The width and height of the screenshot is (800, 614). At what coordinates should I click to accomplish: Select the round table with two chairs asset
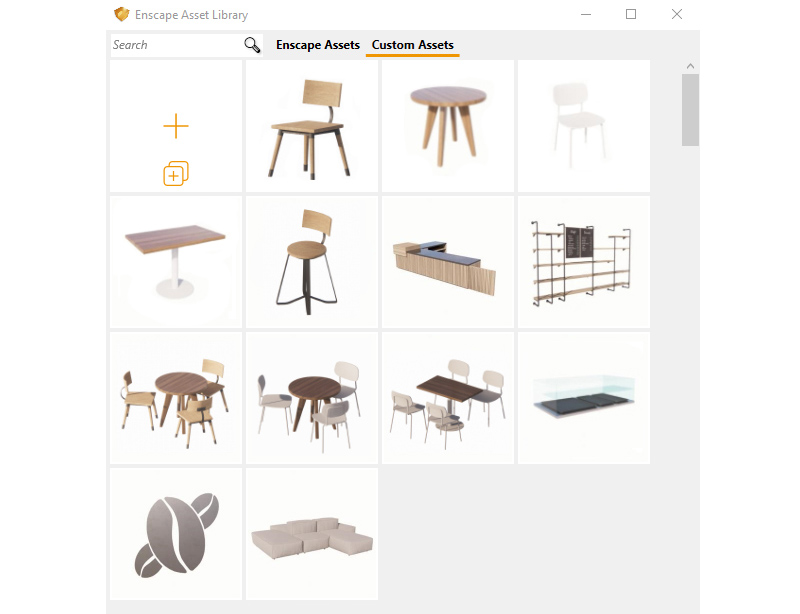(175, 398)
